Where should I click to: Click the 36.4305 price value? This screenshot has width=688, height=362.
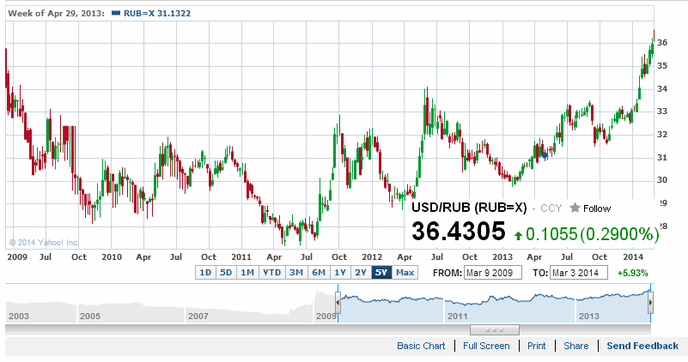coord(458,231)
